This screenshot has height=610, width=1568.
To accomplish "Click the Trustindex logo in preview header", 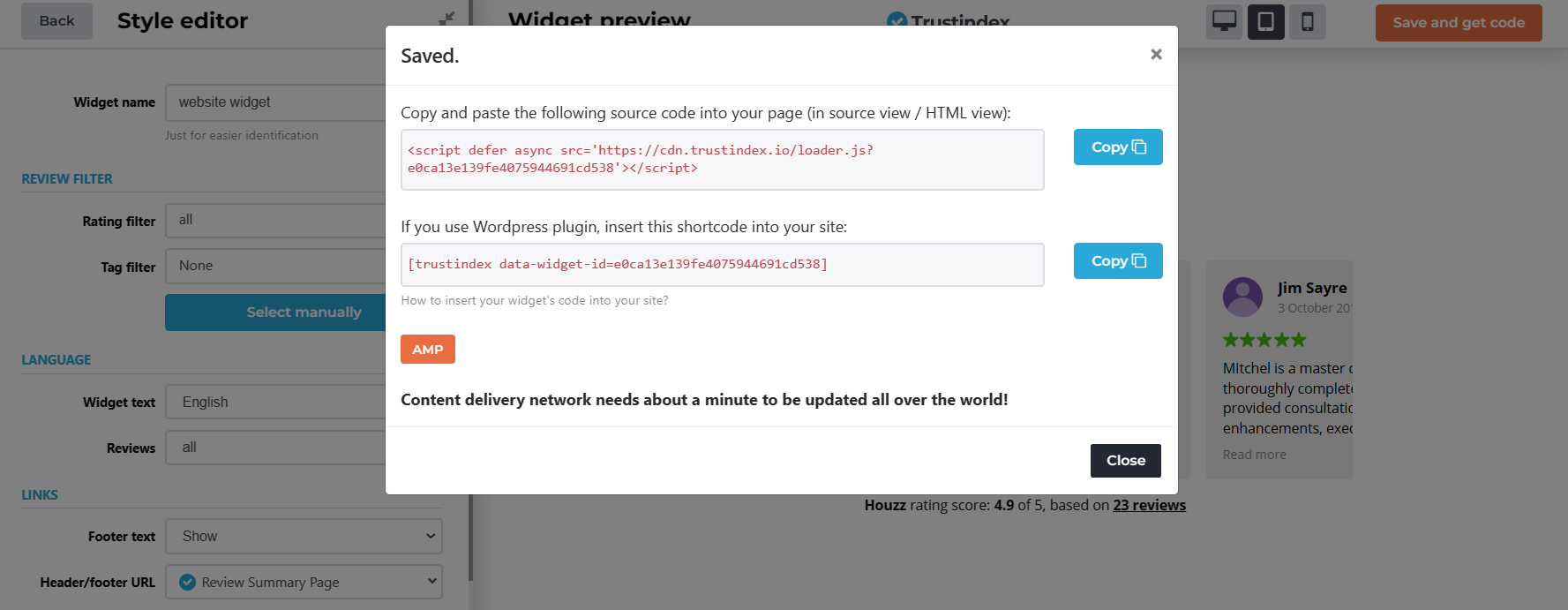I will coord(949,21).
